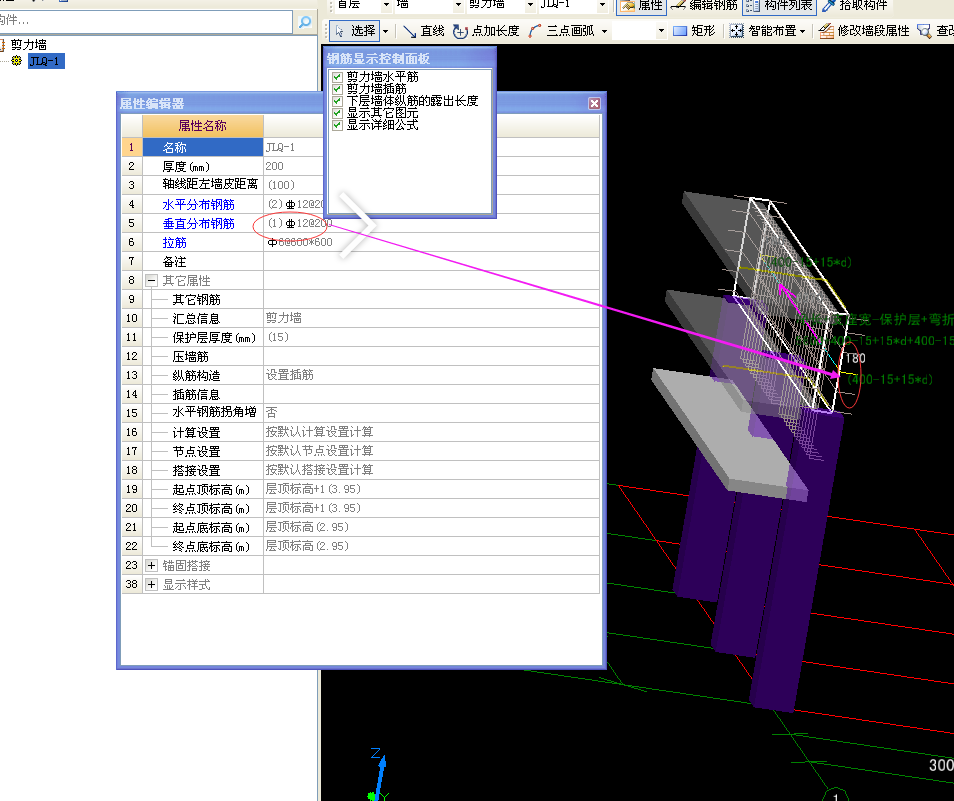Click the 纵筋构造 value 设置插筋

click(431, 375)
